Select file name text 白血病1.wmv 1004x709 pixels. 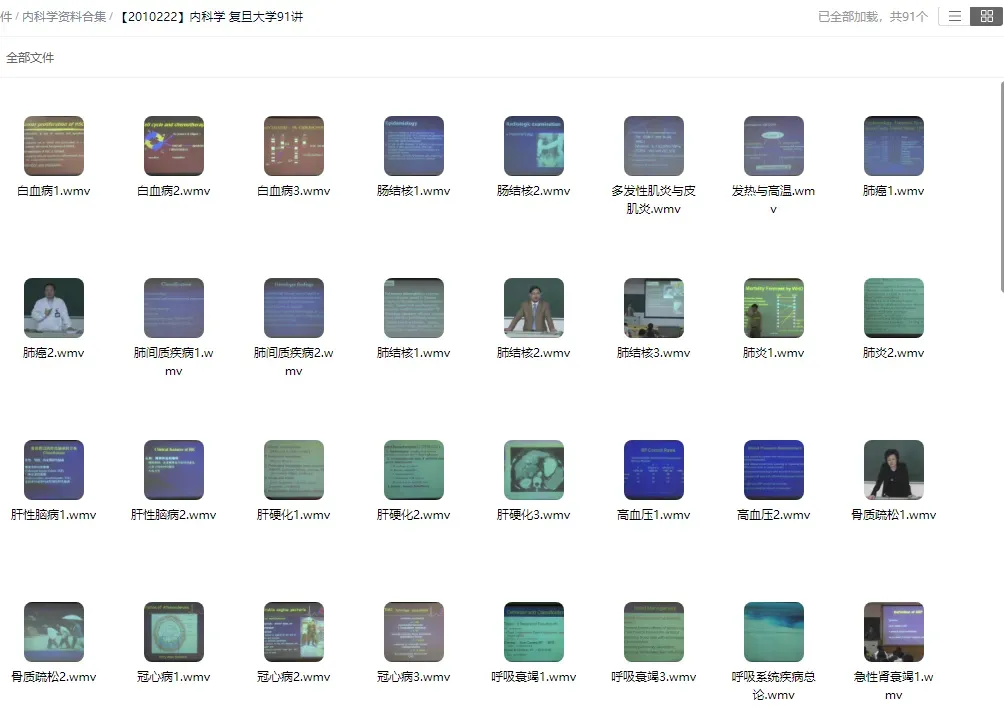click(x=54, y=191)
